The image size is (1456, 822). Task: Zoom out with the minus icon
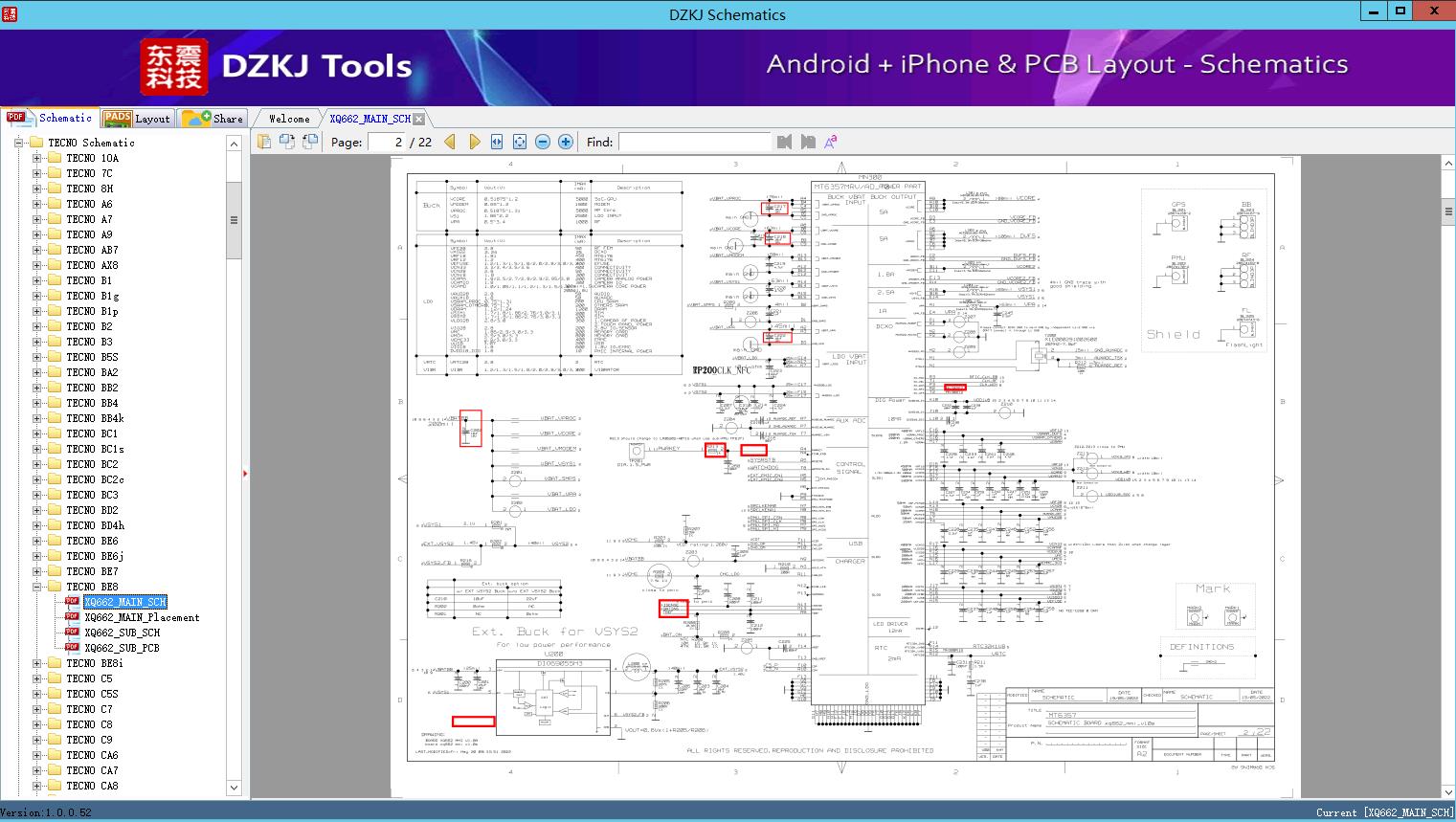tap(543, 142)
